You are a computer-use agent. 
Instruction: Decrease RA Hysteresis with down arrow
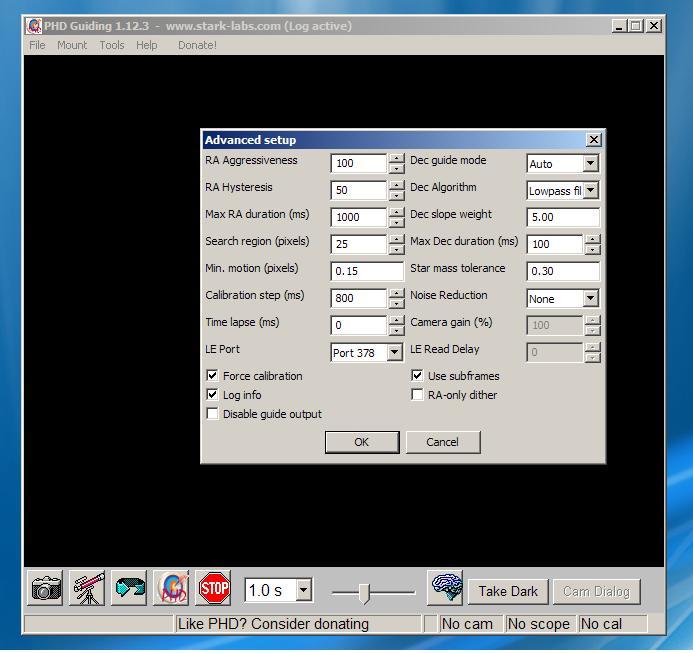click(396, 195)
